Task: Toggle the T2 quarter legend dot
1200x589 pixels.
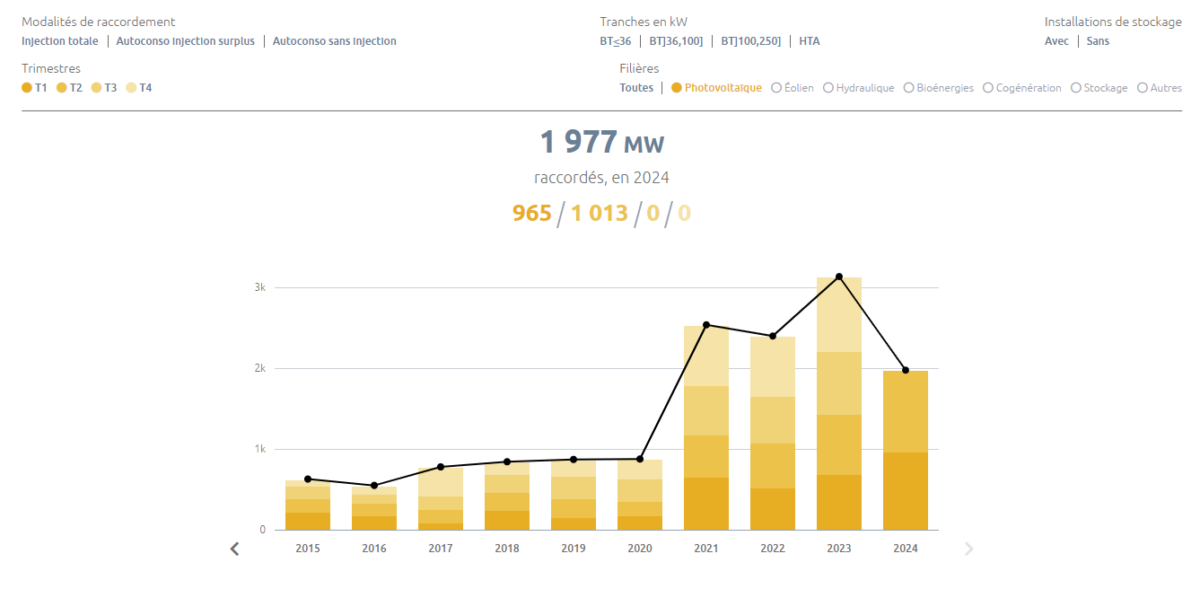Action: point(63,87)
